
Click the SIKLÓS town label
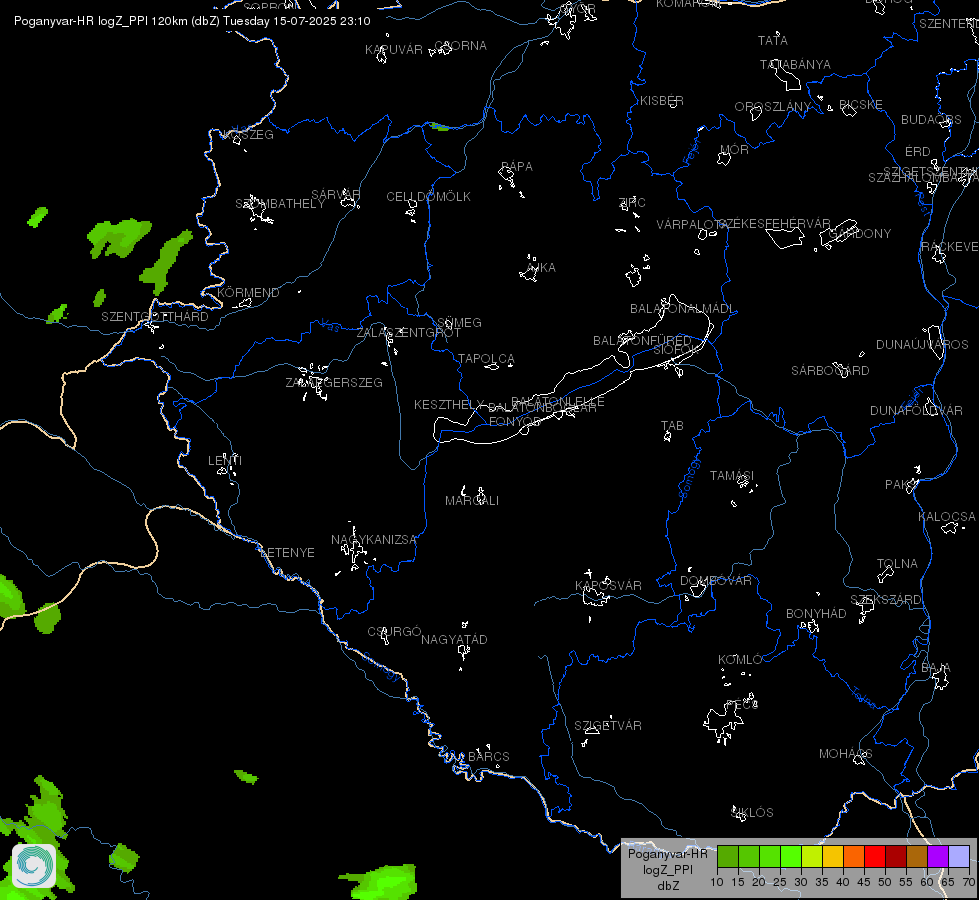tap(752, 813)
